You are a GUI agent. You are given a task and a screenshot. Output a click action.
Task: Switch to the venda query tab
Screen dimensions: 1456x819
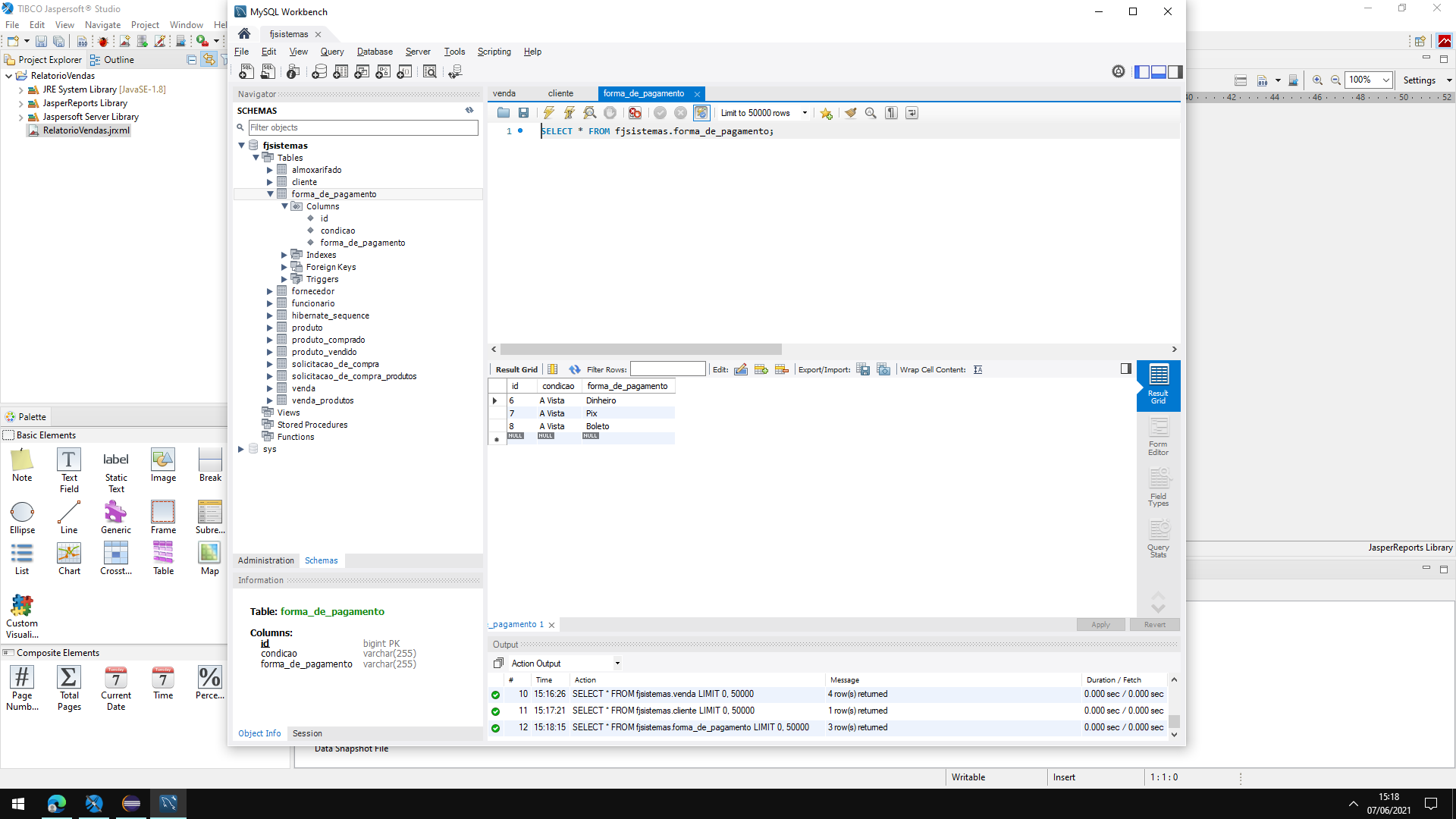(x=504, y=93)
